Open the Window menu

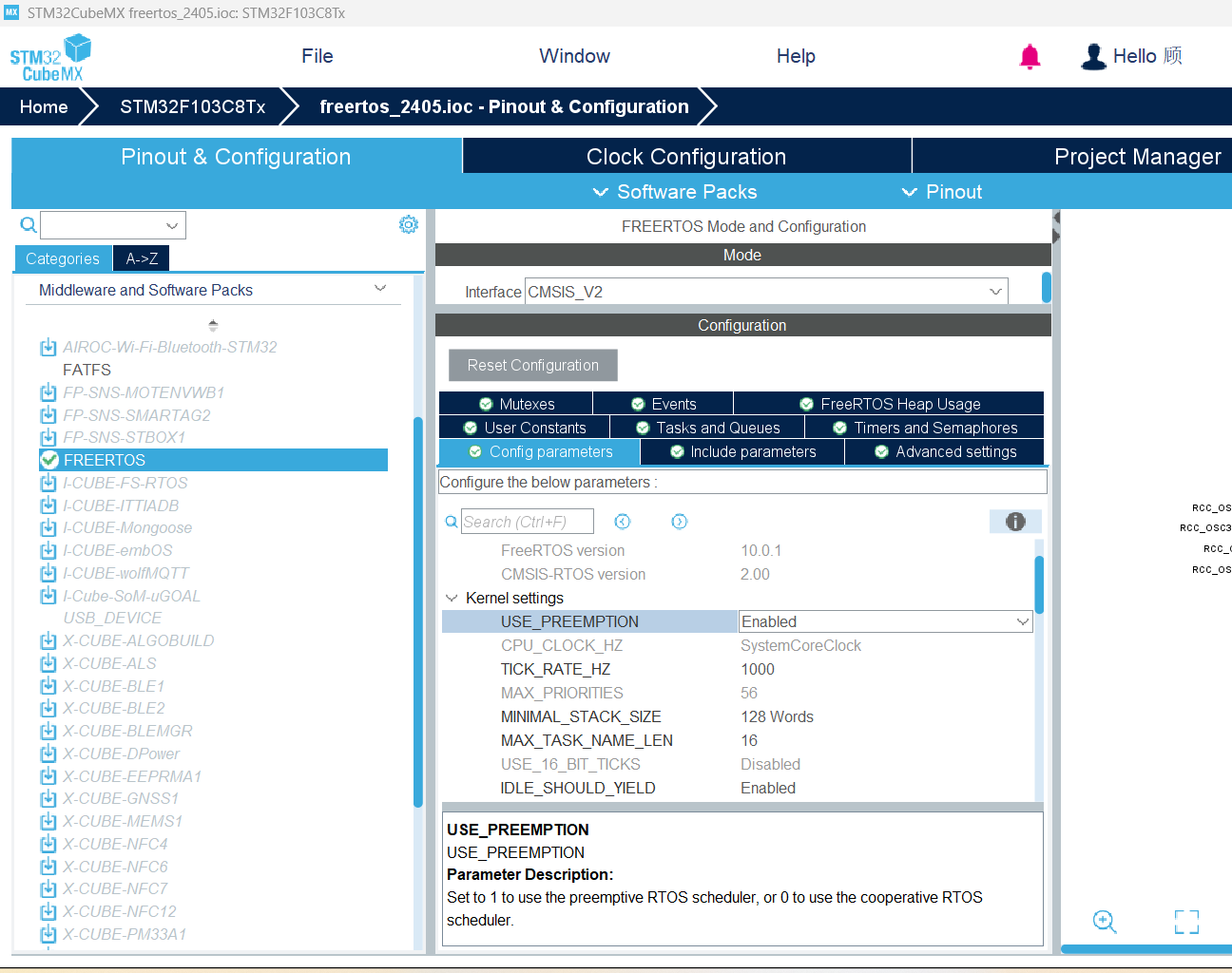[575, 56]
